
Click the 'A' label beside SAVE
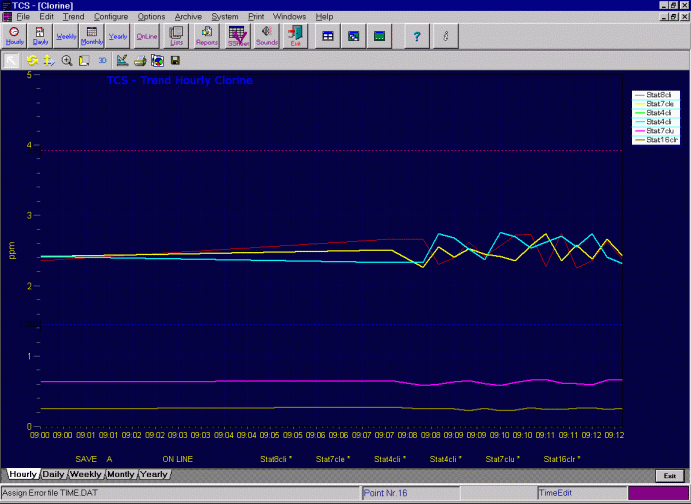point(109,459)
